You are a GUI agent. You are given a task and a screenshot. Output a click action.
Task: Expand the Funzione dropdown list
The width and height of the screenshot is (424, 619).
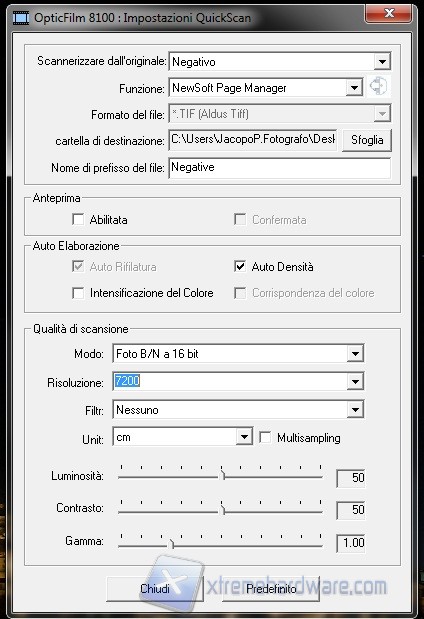(354, 88)
